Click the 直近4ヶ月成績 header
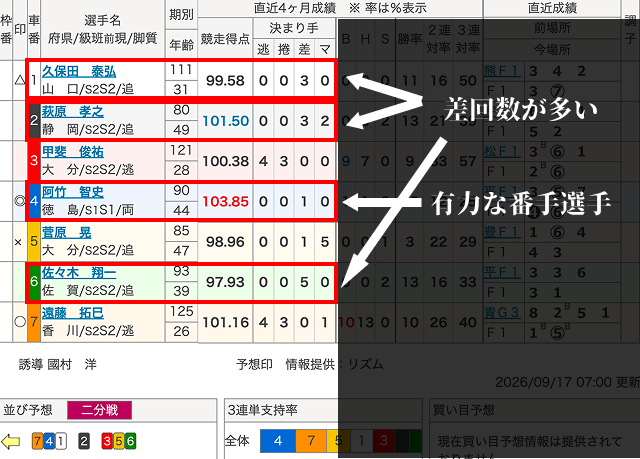 [295, 8]
